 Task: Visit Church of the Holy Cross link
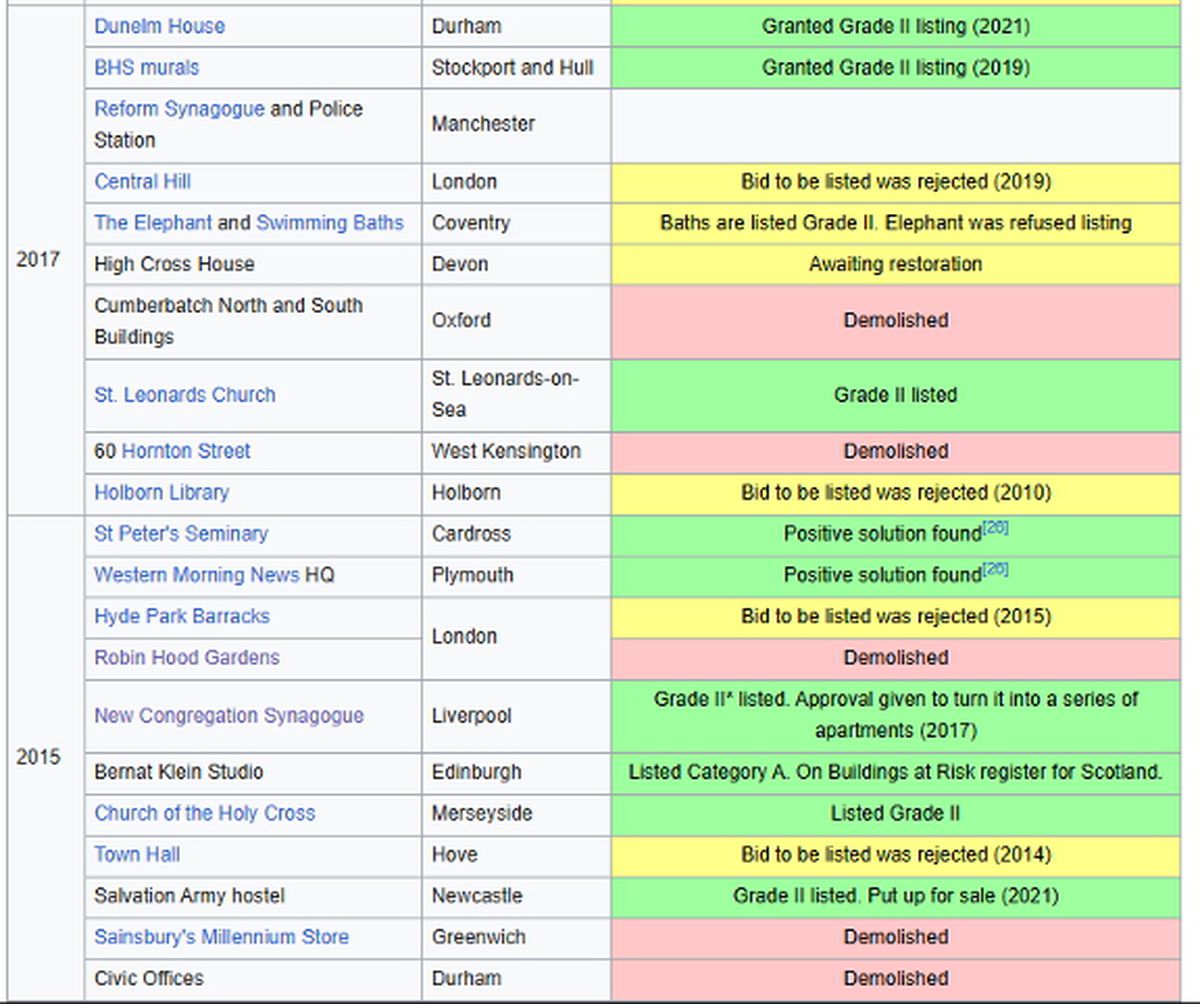204,813
